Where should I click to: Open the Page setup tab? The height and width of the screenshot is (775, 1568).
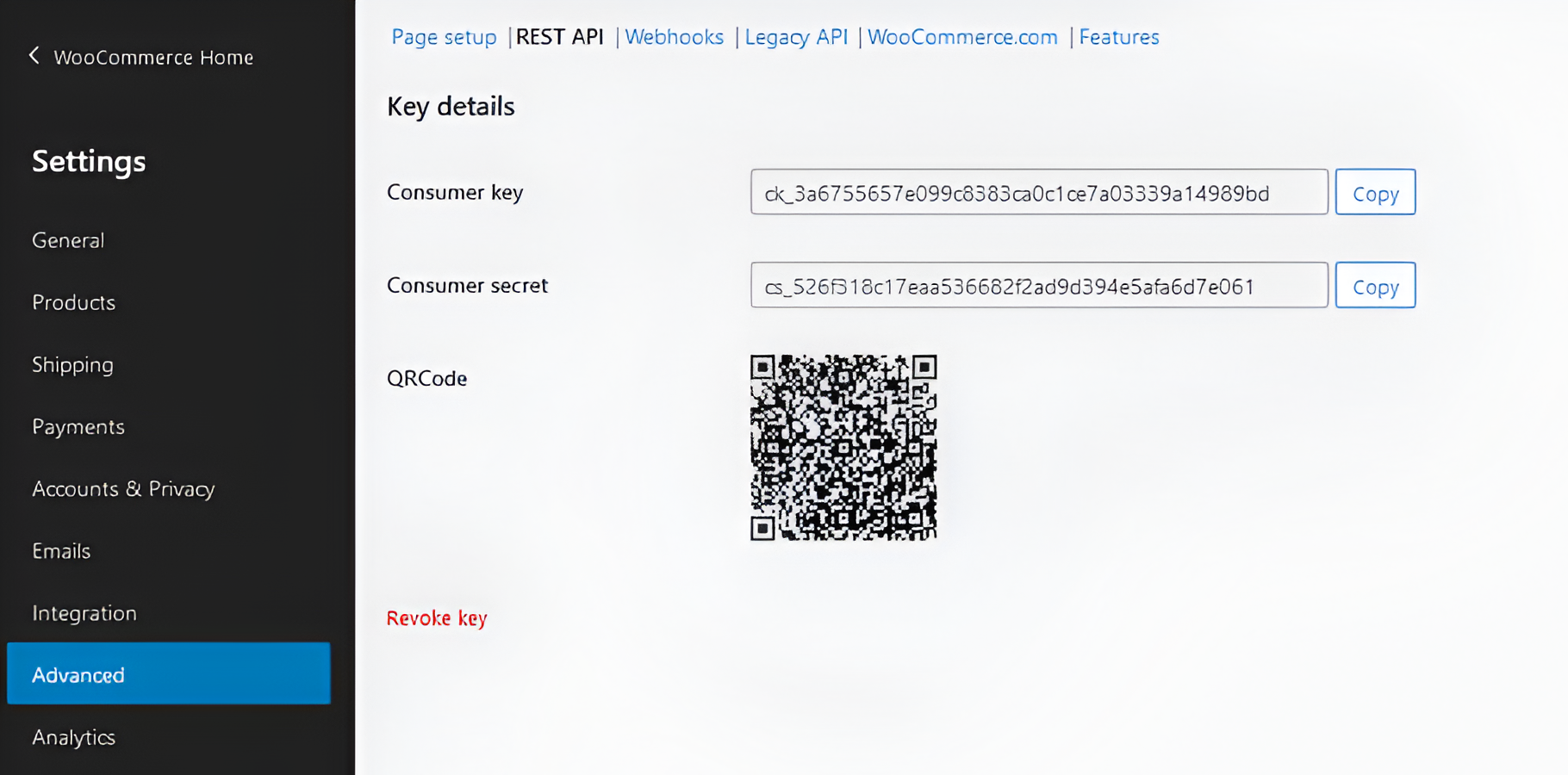tap(444, 37)
